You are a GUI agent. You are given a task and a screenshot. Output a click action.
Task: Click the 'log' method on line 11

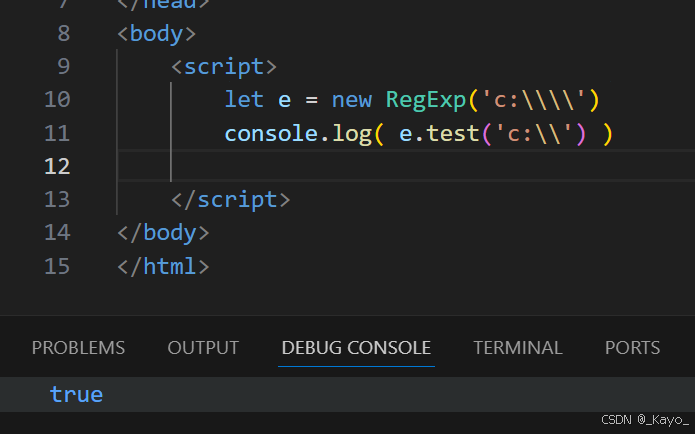[352, 134]
